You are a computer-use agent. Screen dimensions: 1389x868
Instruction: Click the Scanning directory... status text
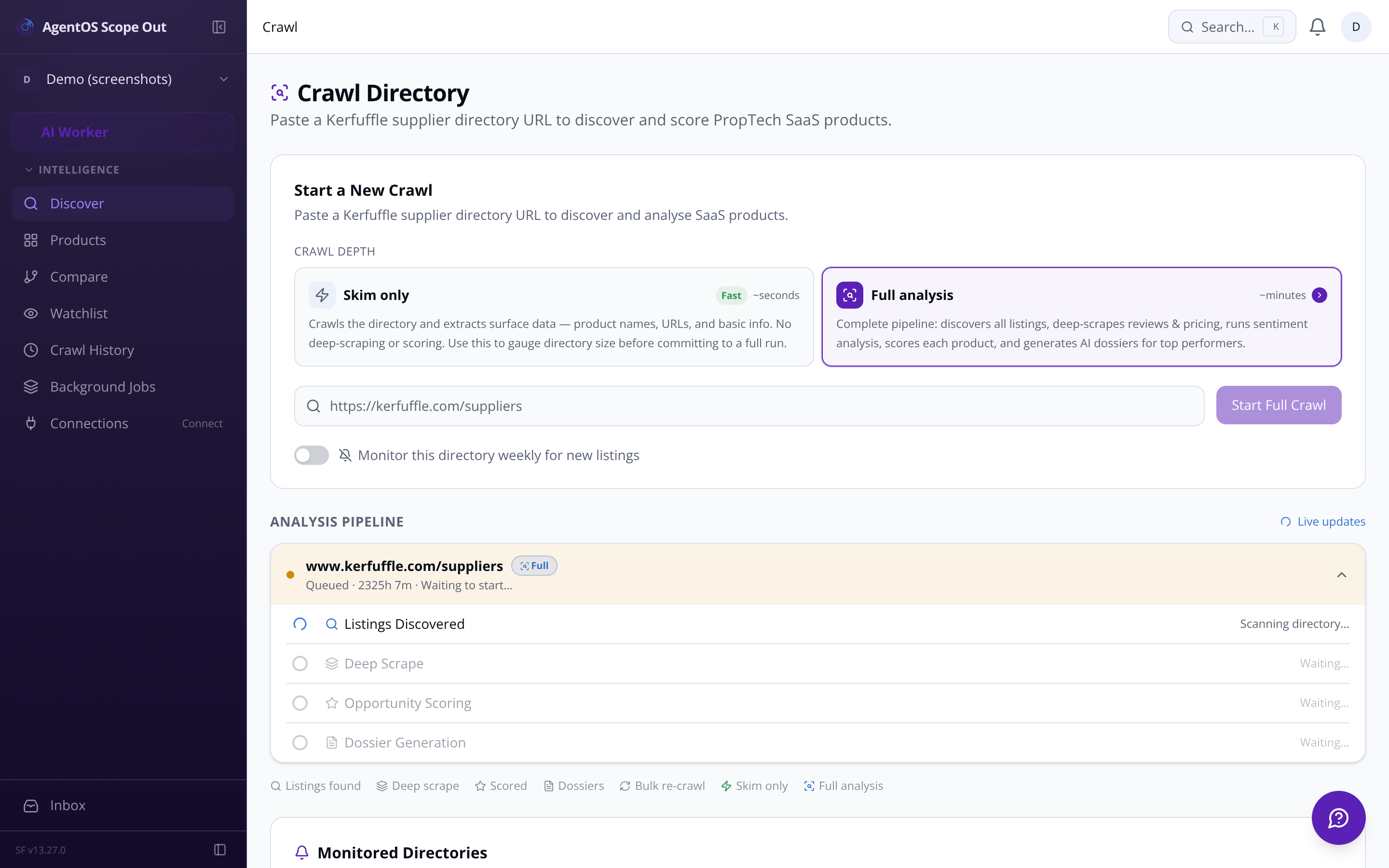[x=1294, y=624]
